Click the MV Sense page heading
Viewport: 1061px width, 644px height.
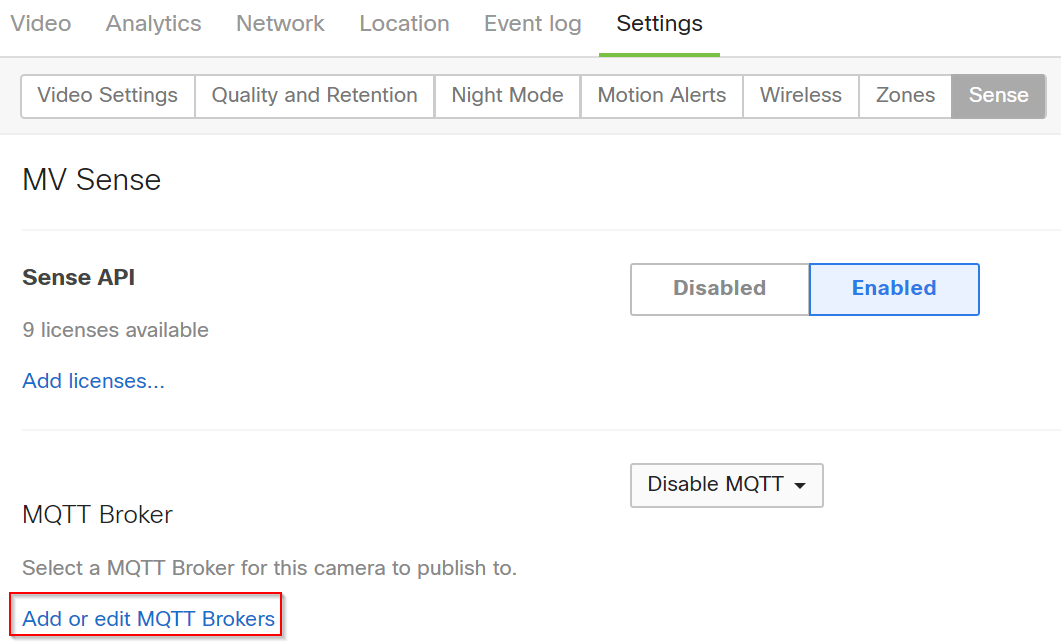click(91, 180)
